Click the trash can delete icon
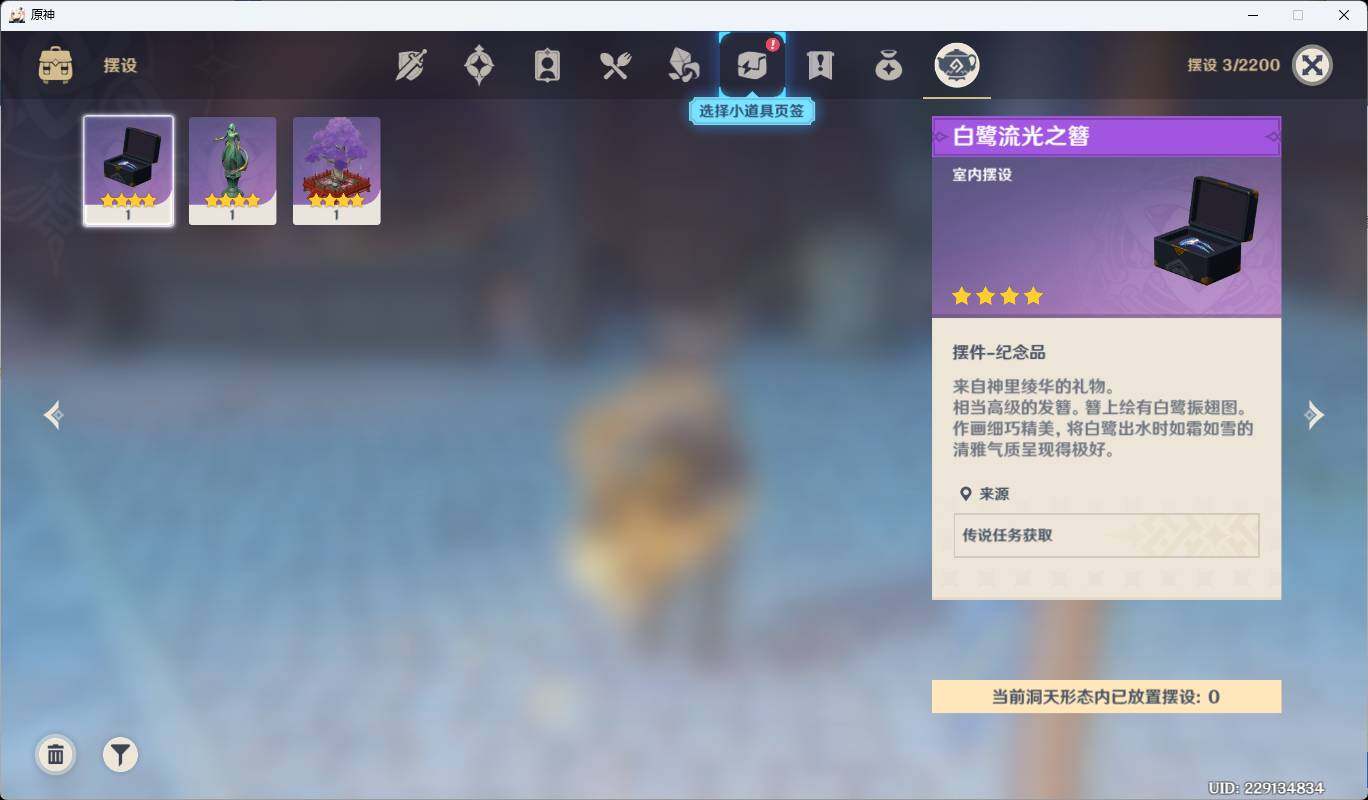1368x800 pixels. point(56,754)
